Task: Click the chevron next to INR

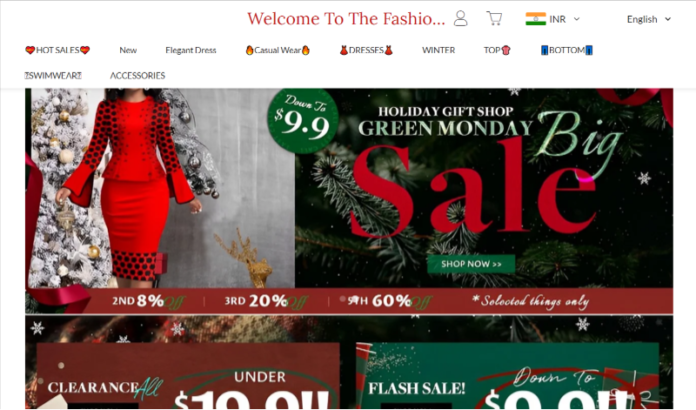Action: click(577, 19)
